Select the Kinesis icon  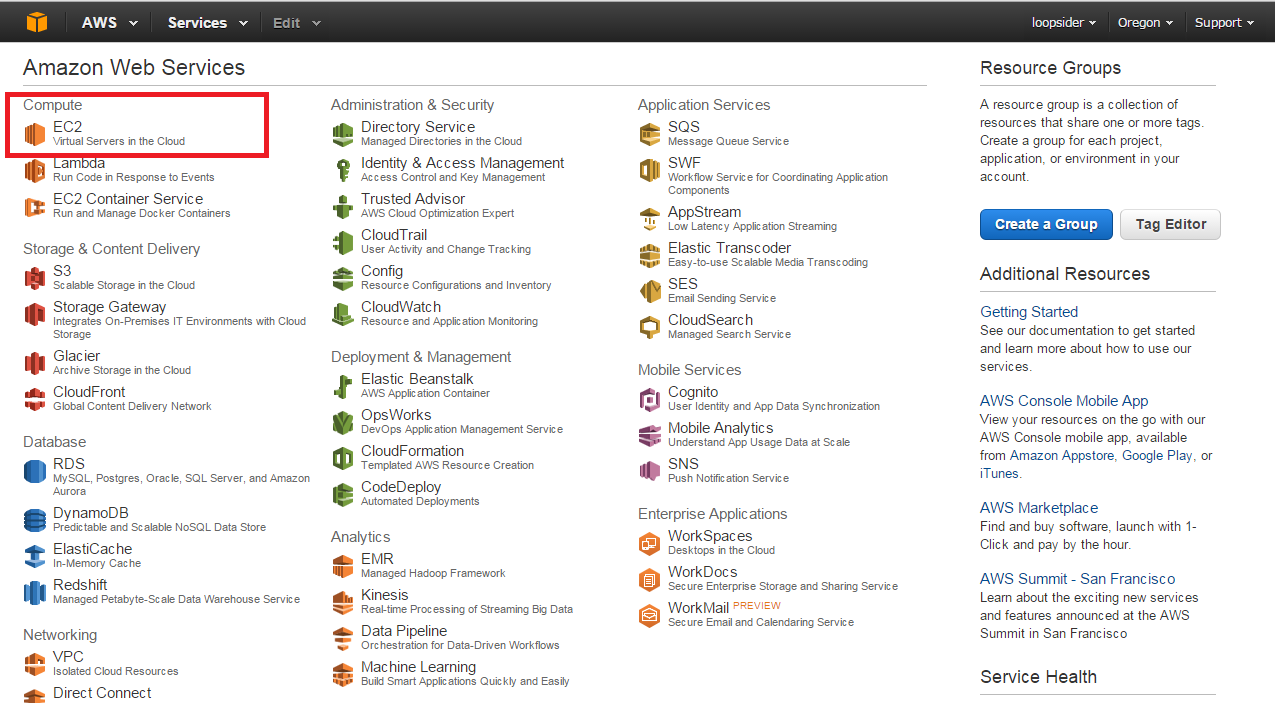coord(343,602)
